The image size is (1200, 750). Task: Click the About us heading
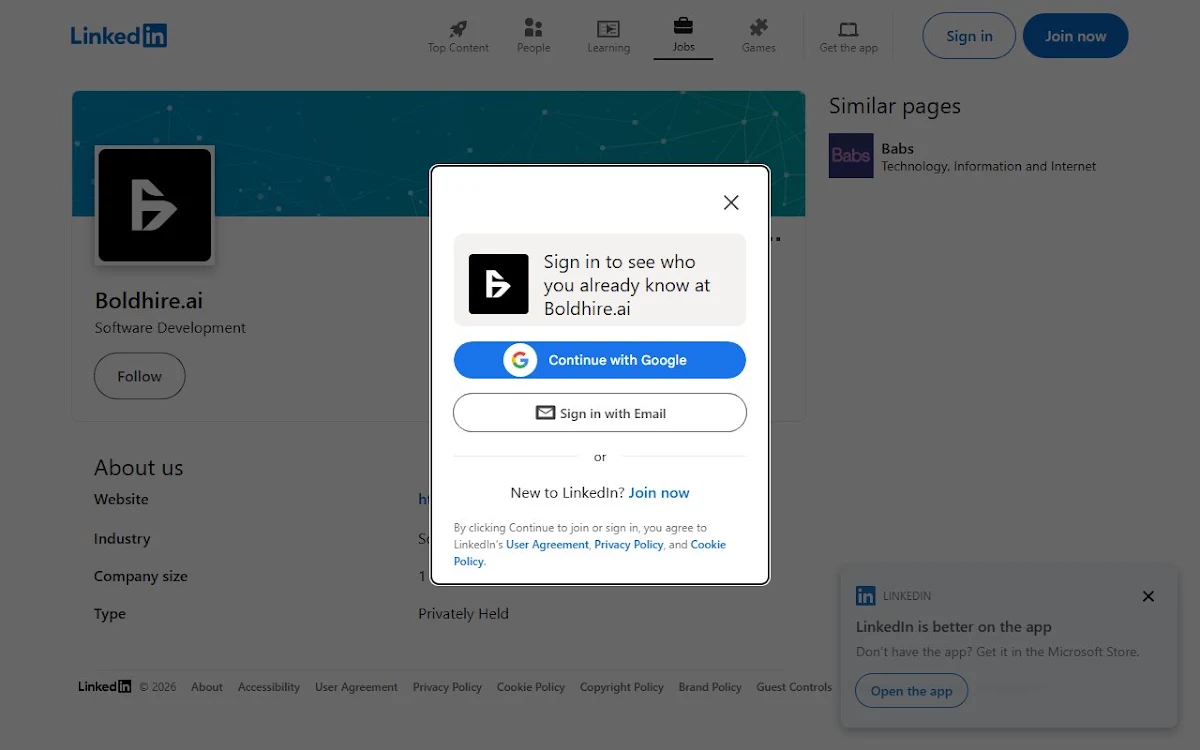tap(139, 468)
